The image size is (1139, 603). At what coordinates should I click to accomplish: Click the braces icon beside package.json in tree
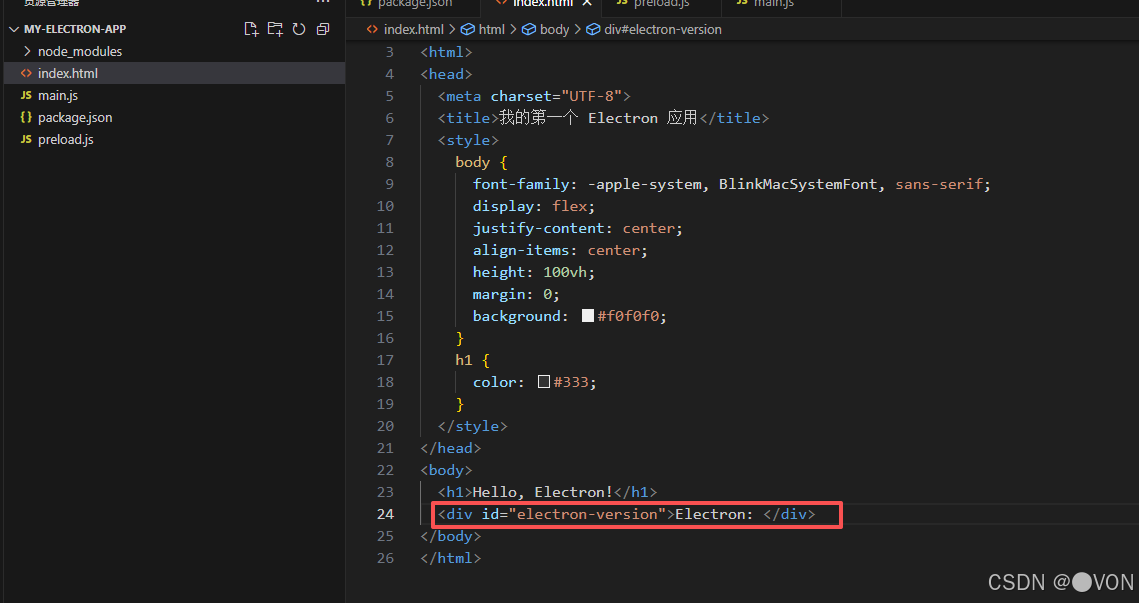[x=26, y=117]
